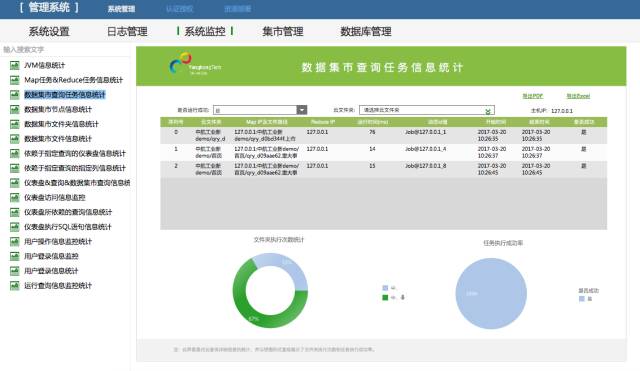Screen dimensions: 640x371
Task: Expand the cloud folder selection dropdown
Action: 488,111
